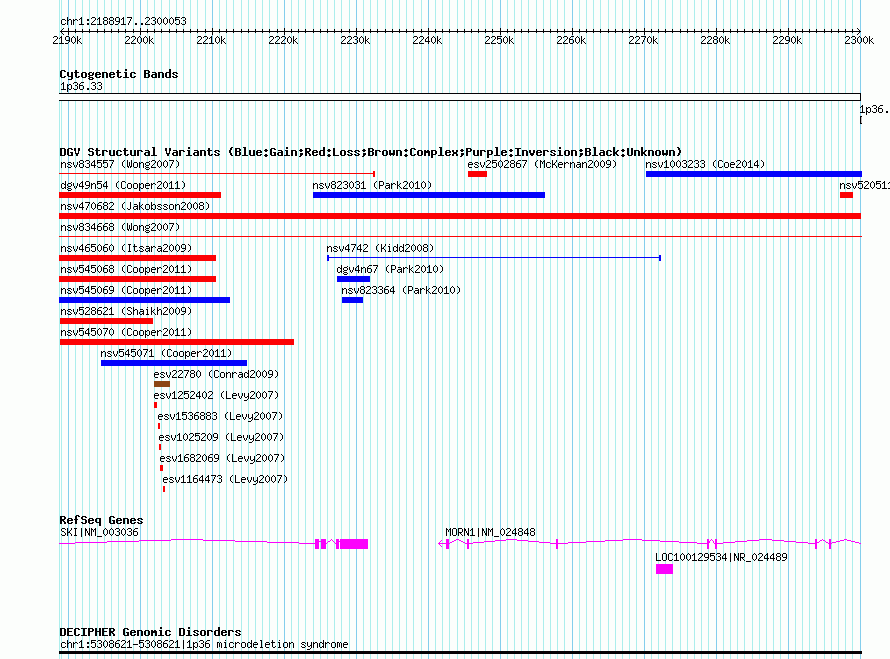Click the nsv520511 partially visible red bar

point(846,195)
